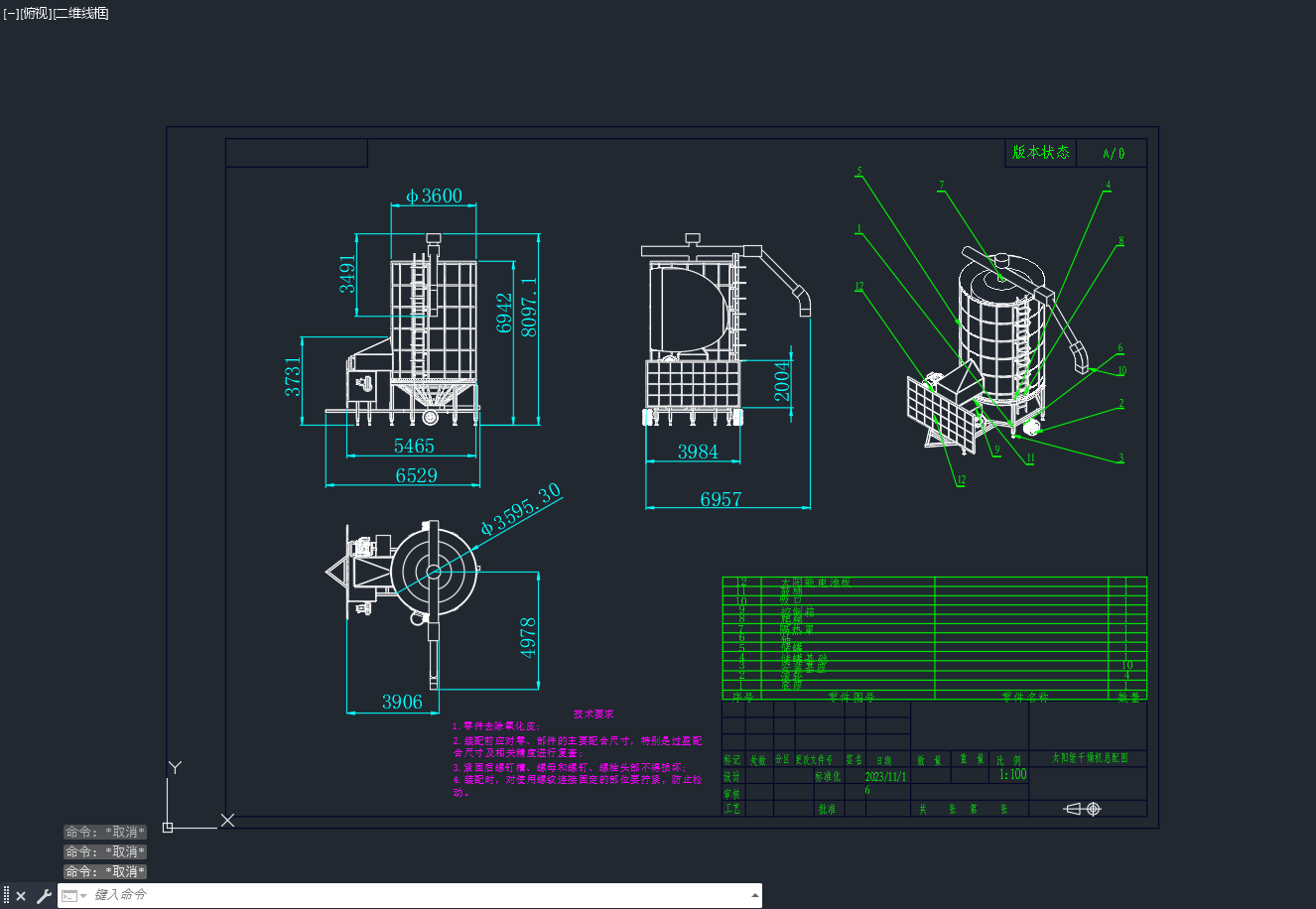Image resolution: width=1316 pixels, height=909 pixels.
Task: Select the 2004 dimension on side view
Action: 782,381
